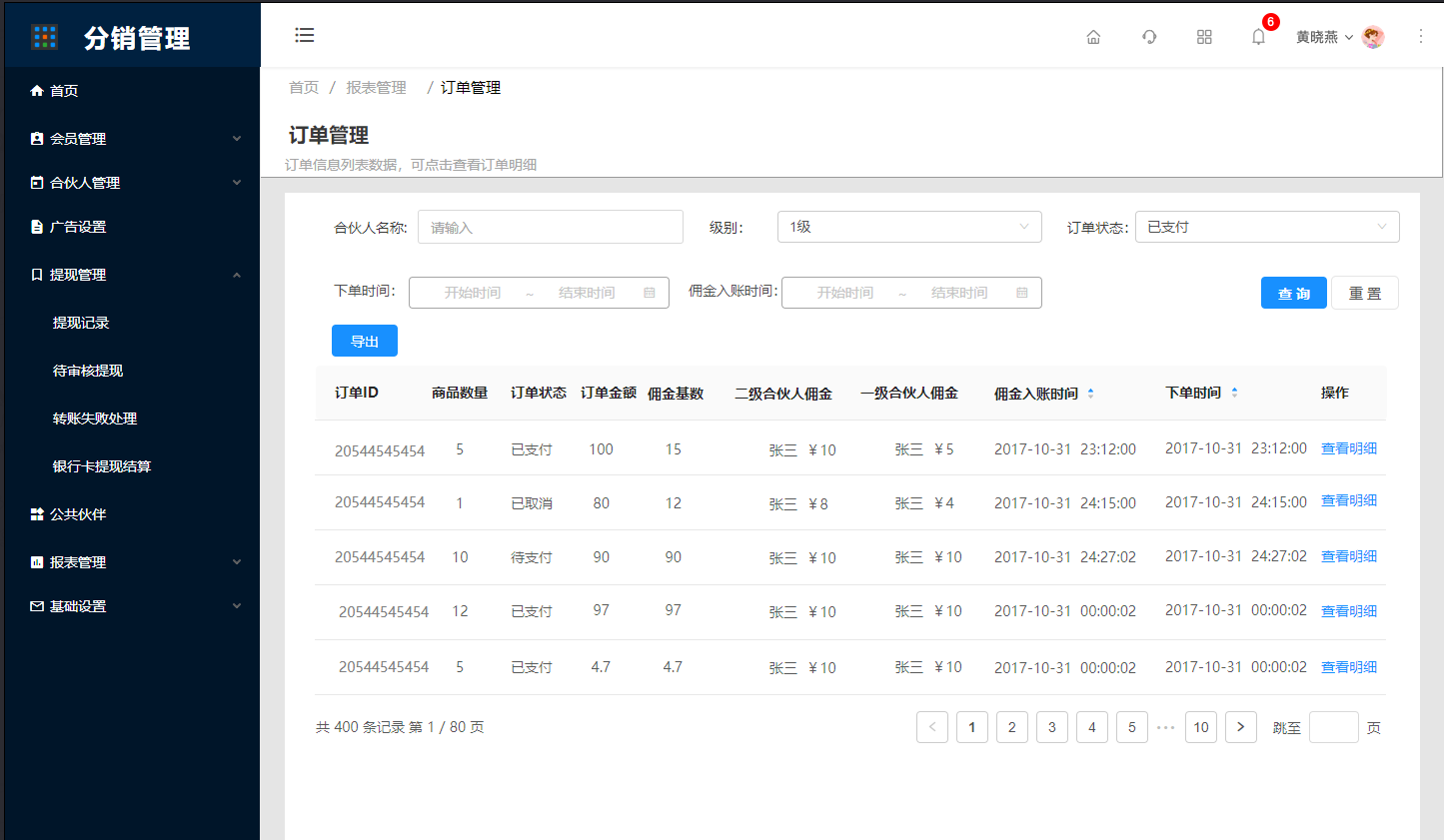Open 查看明细 for the 待支付 order
The height and width of the screenshot is (840, 1444).
tap(1349, 556)
